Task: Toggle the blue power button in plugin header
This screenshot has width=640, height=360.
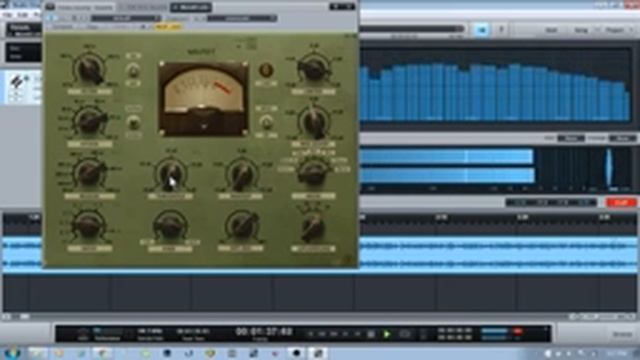Action: [52, 18]
